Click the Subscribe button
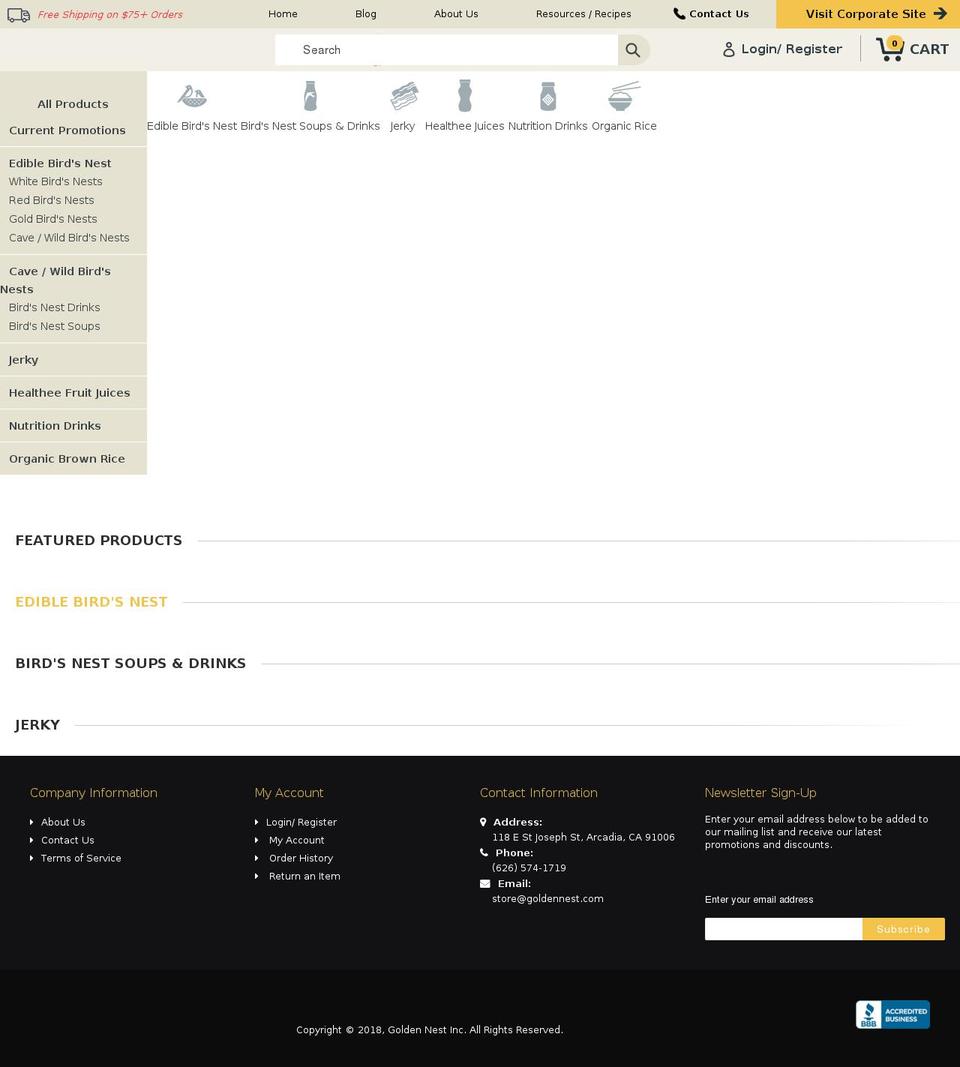Image resolution: width=960 pixels, height=1067 pixels. (904, 929)
